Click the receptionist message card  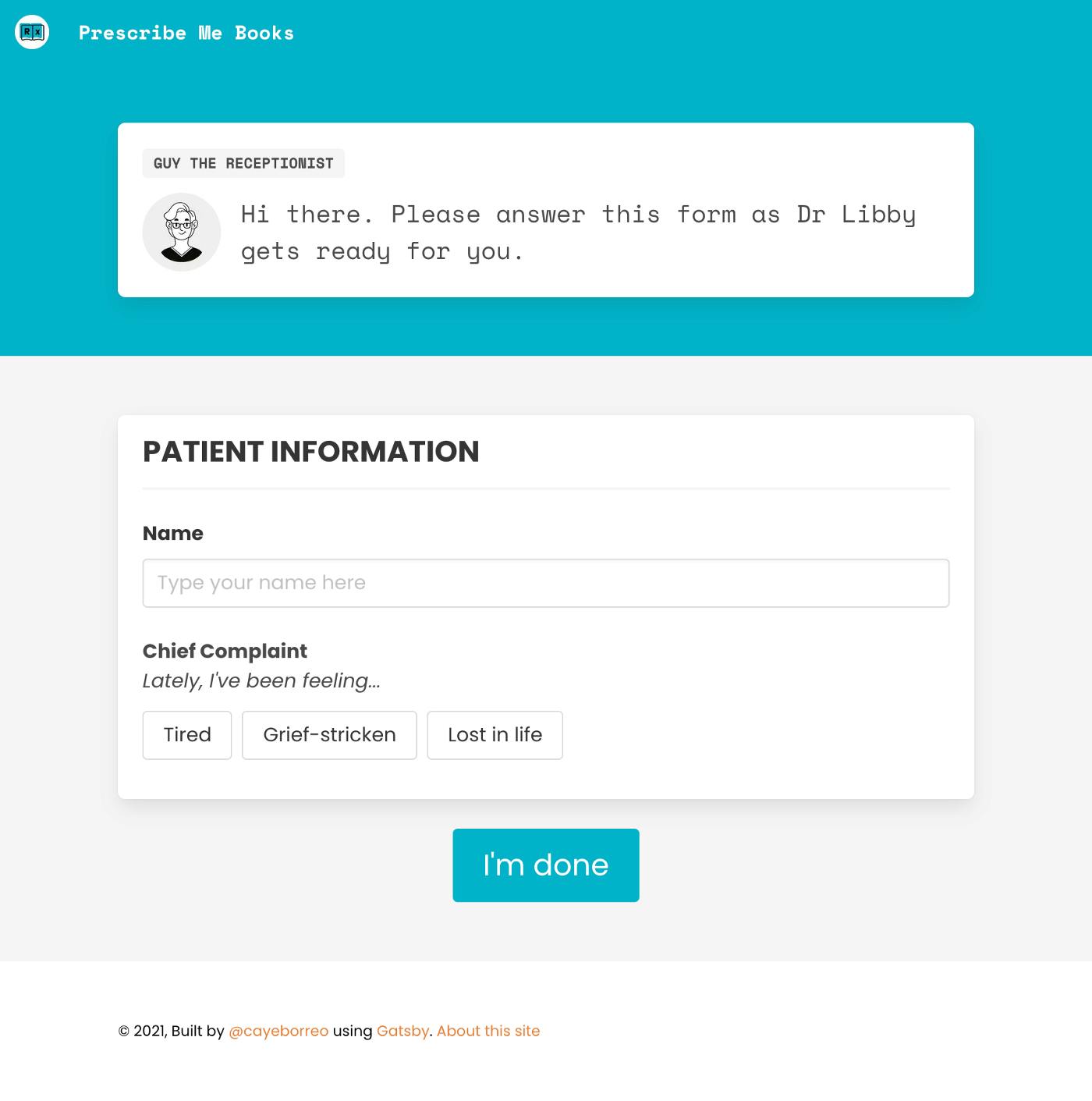pos(546,210)
